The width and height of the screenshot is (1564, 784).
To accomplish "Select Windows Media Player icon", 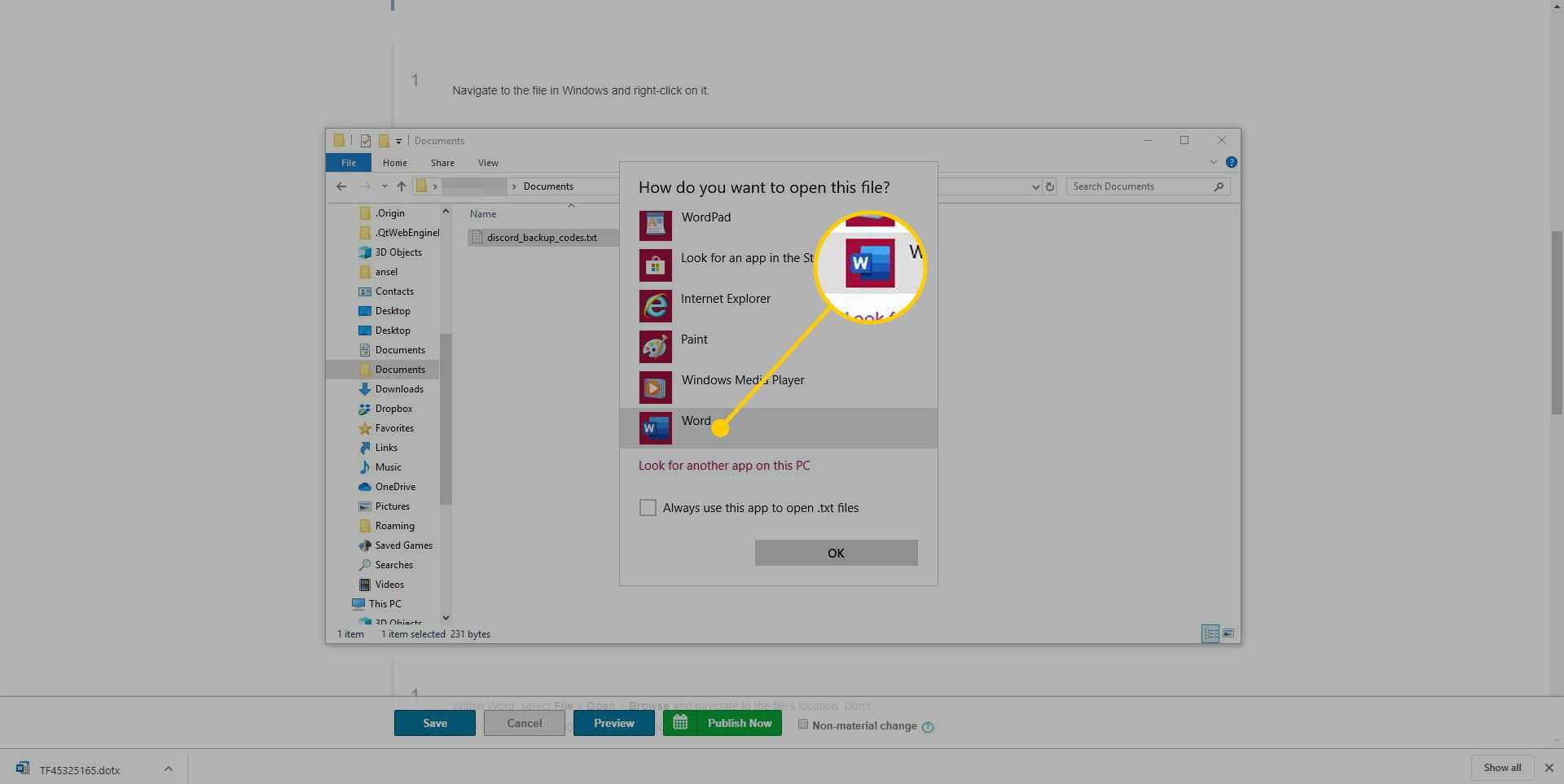I will [655, 388].
